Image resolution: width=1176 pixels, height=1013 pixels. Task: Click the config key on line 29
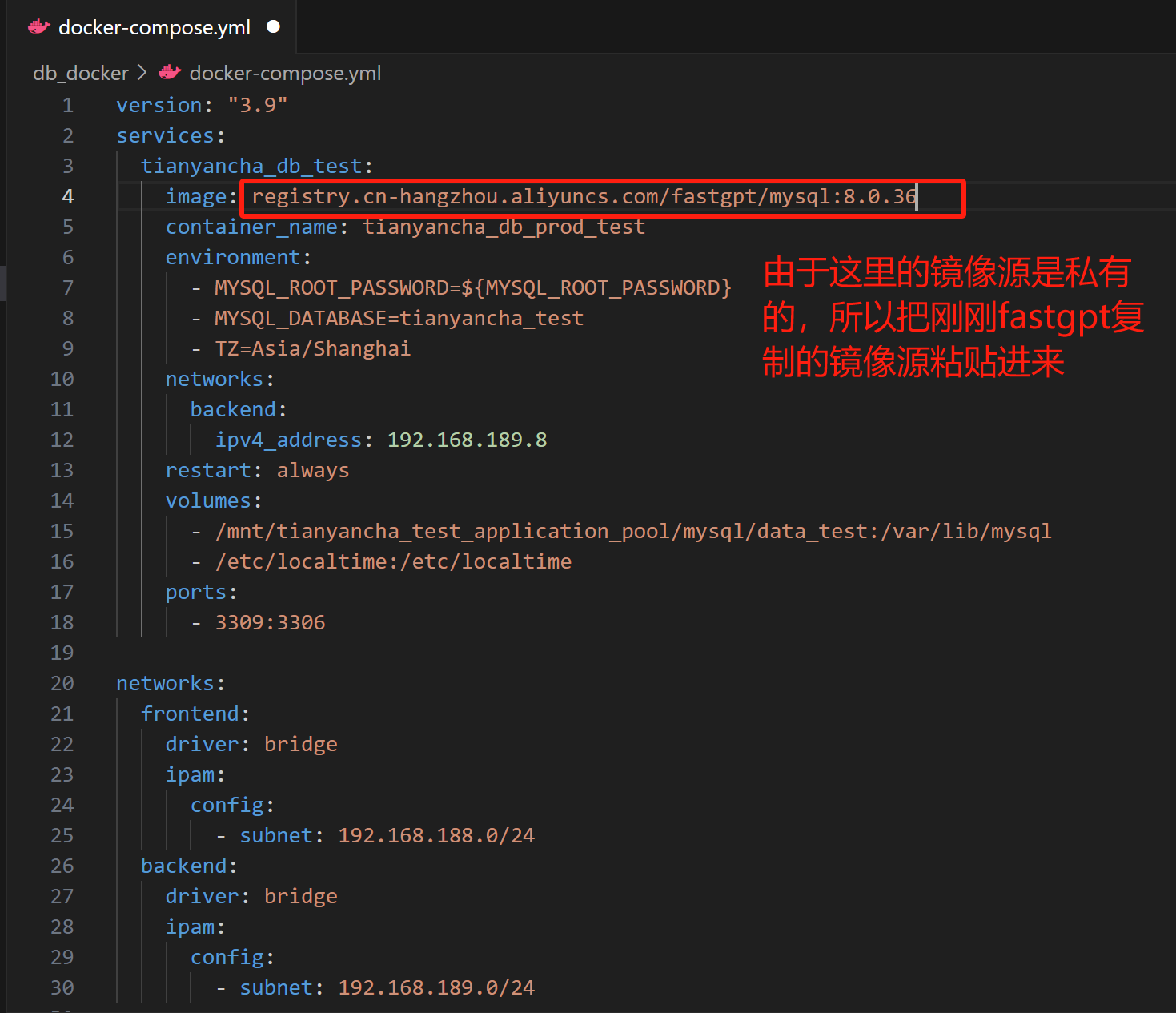(x=227, y=957)
